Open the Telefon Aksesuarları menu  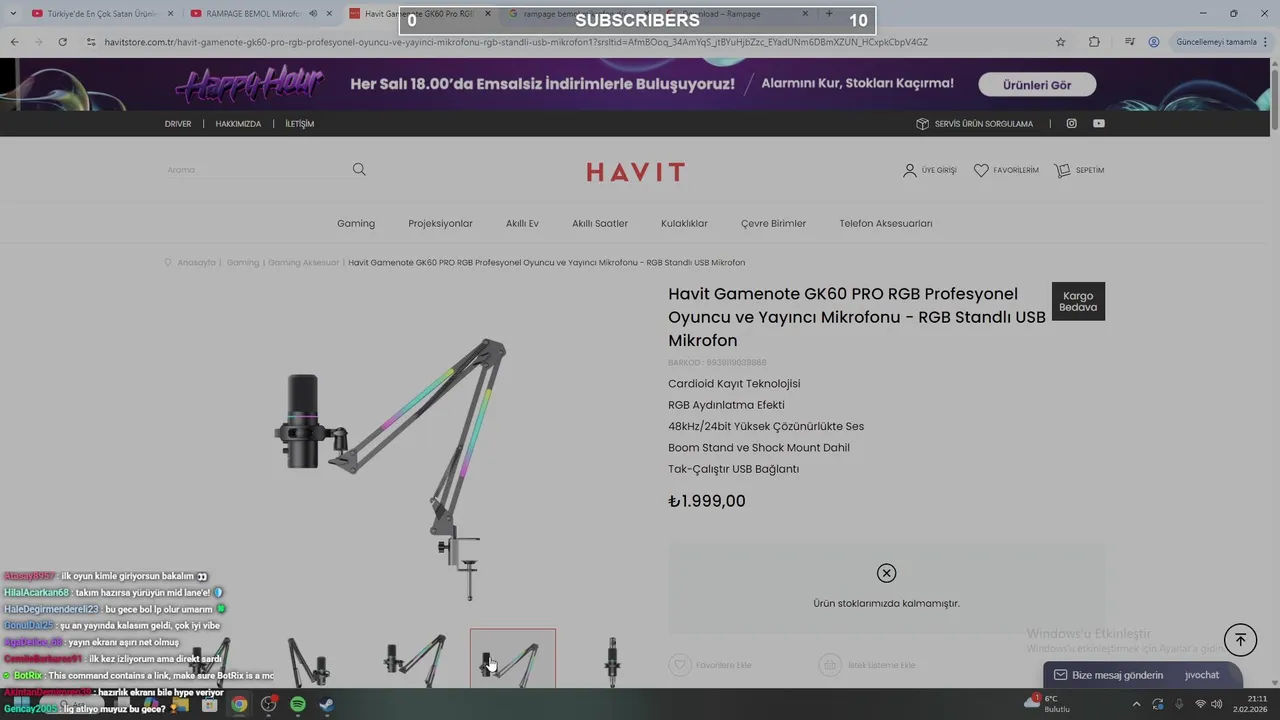coord(886,223)
